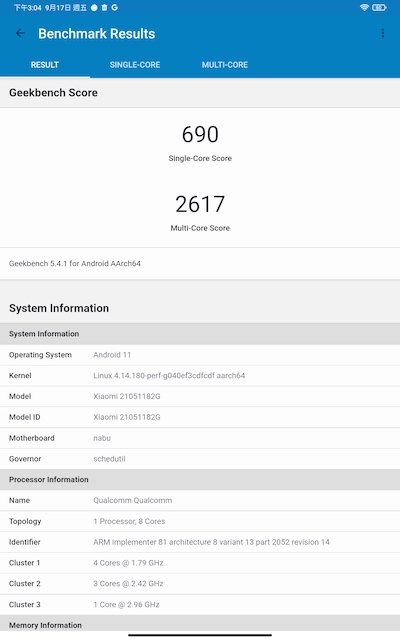Tap Geekbench 5.4.1 for Android AArch64 text
400x640 pixels.
[75, 264]
